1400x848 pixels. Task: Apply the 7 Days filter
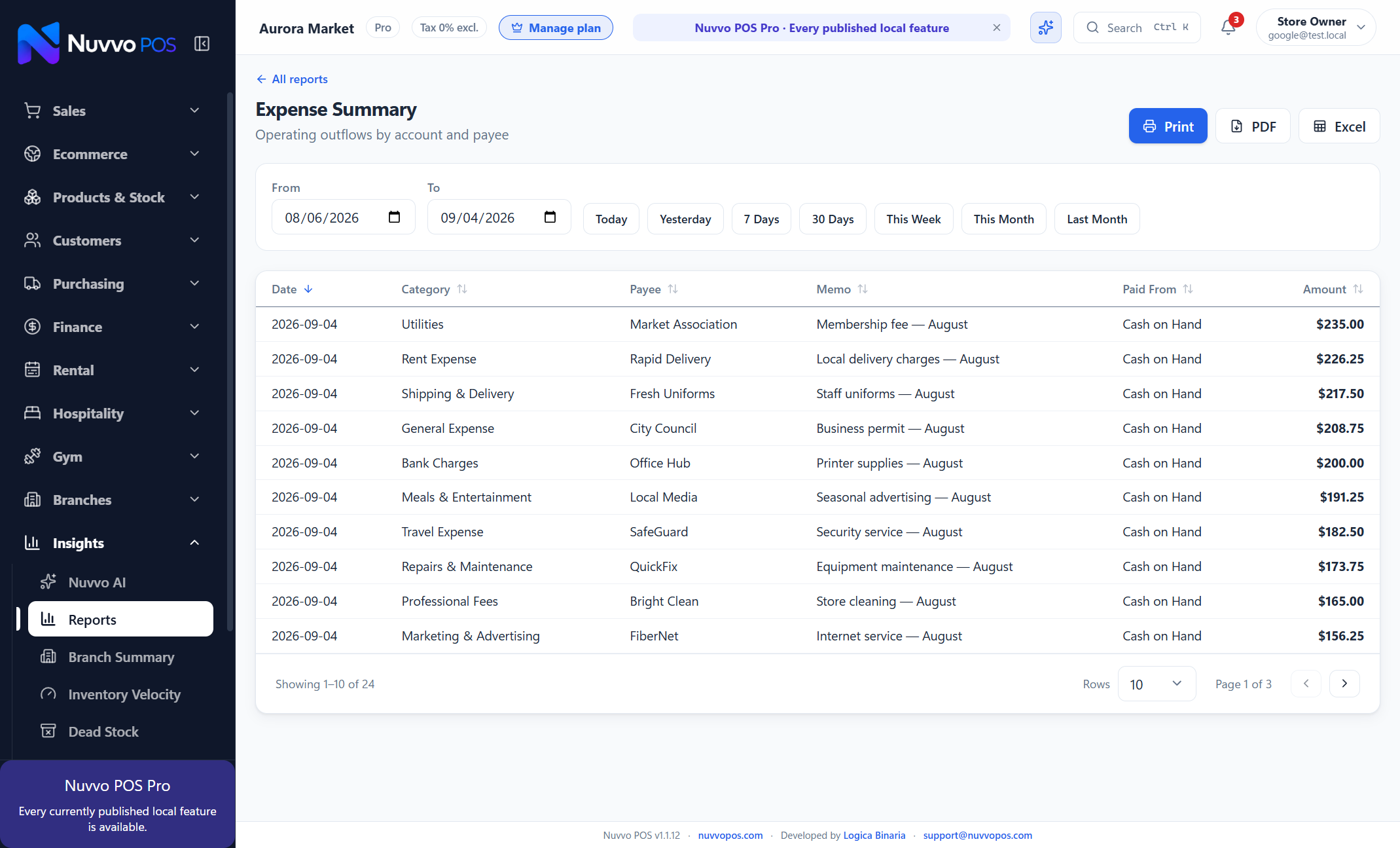(x=761, y=219)
